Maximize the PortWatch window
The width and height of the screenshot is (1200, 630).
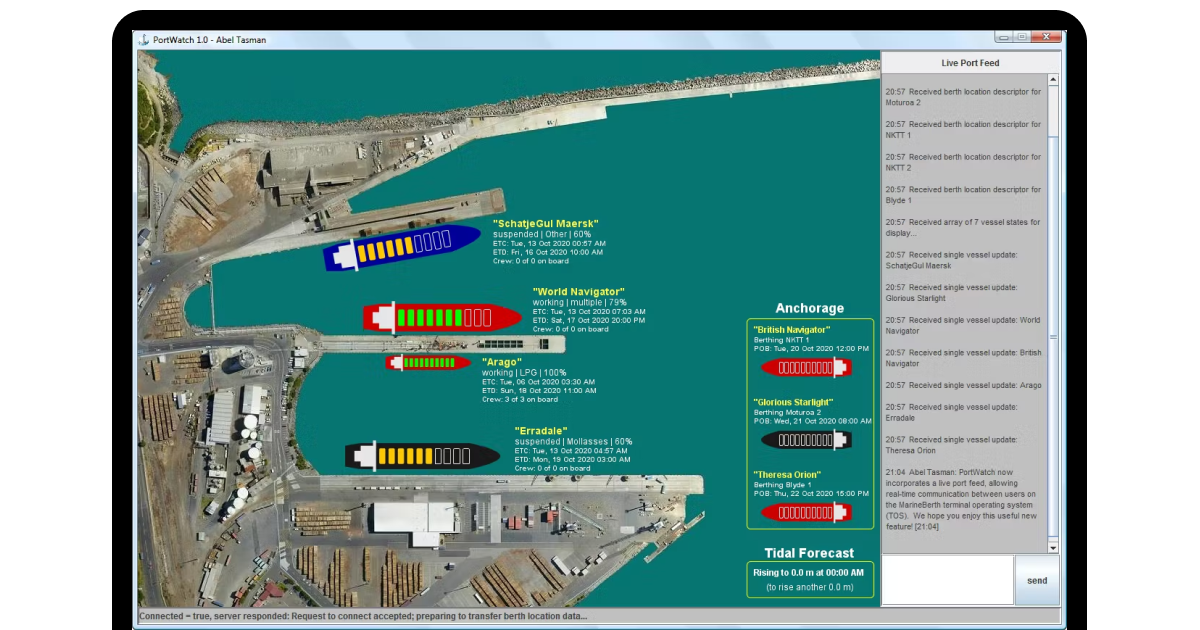tap(1021, 37)
